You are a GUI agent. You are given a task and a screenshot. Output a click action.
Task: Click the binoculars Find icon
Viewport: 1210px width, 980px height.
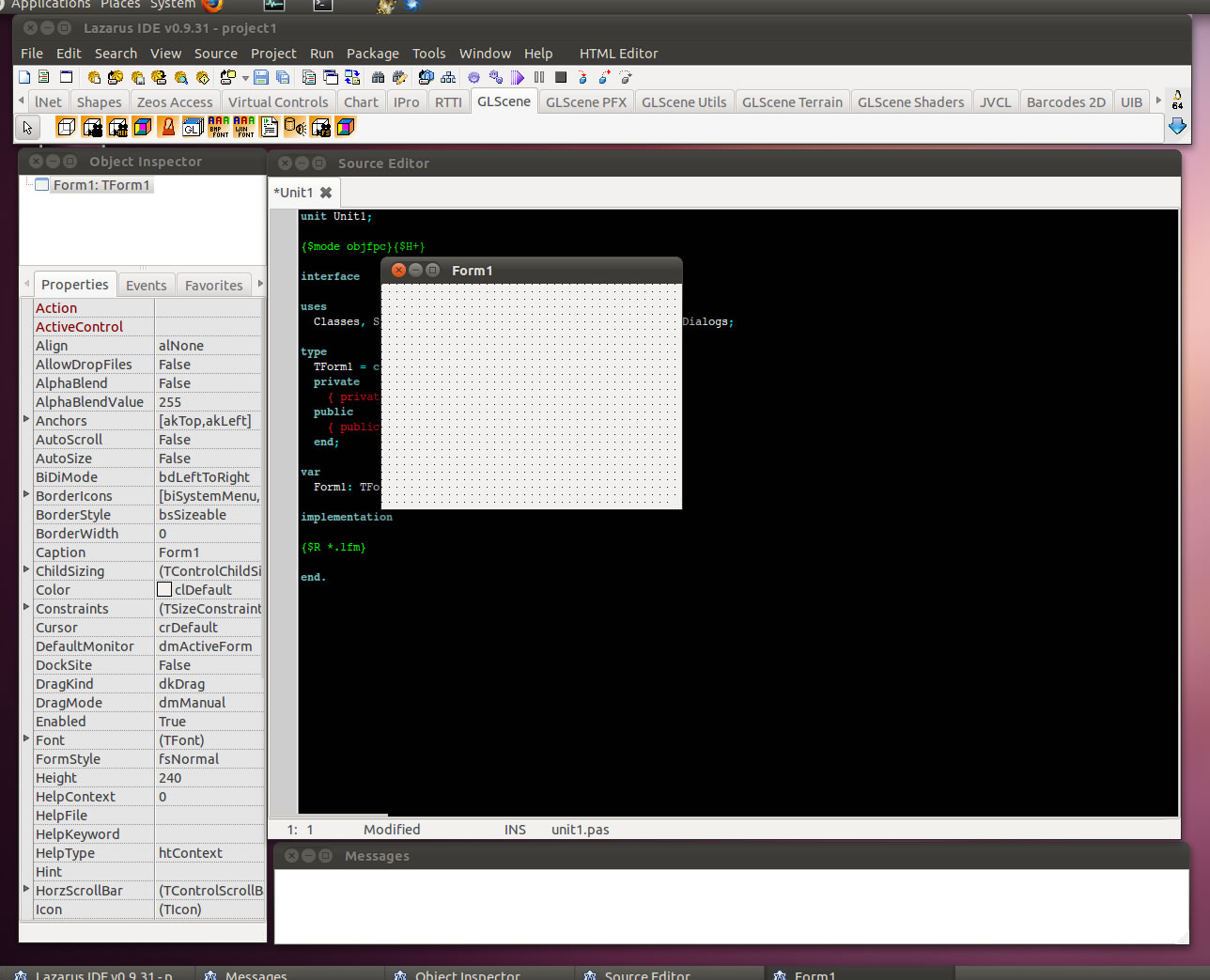click(x=378, y=77)
